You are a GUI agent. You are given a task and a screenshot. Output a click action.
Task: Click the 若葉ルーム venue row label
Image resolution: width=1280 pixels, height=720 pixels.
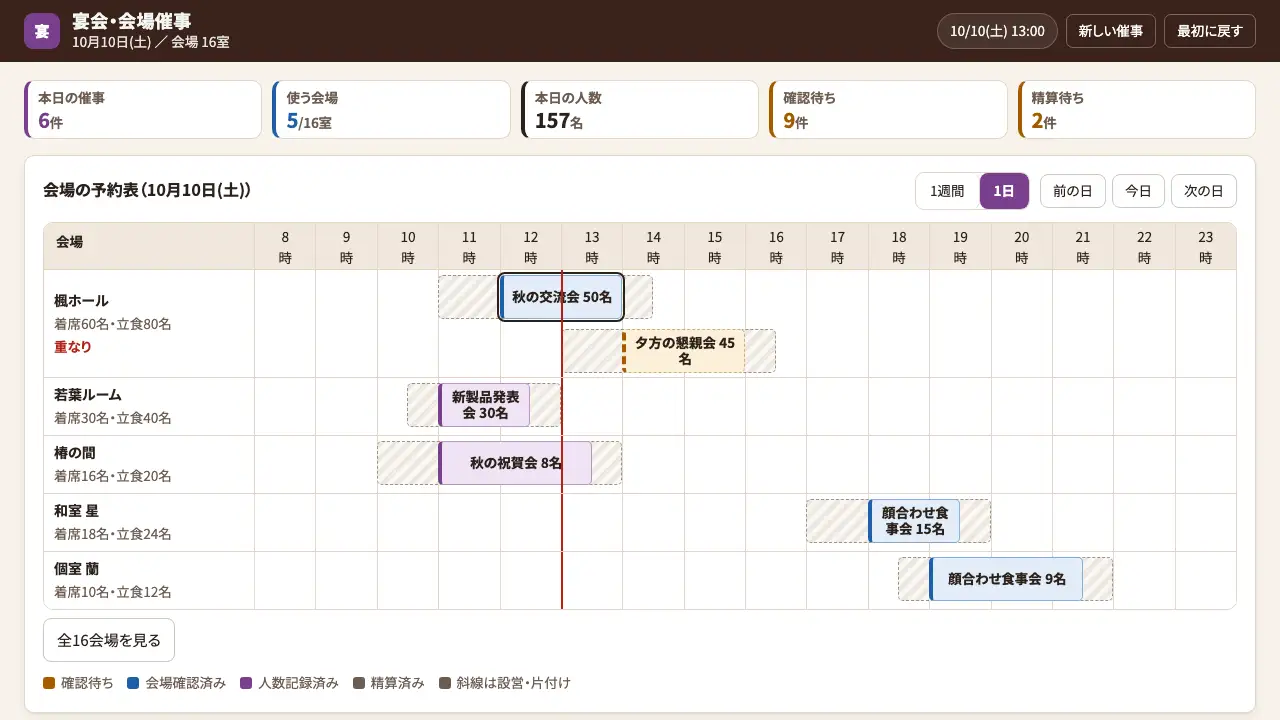(88, 394)
